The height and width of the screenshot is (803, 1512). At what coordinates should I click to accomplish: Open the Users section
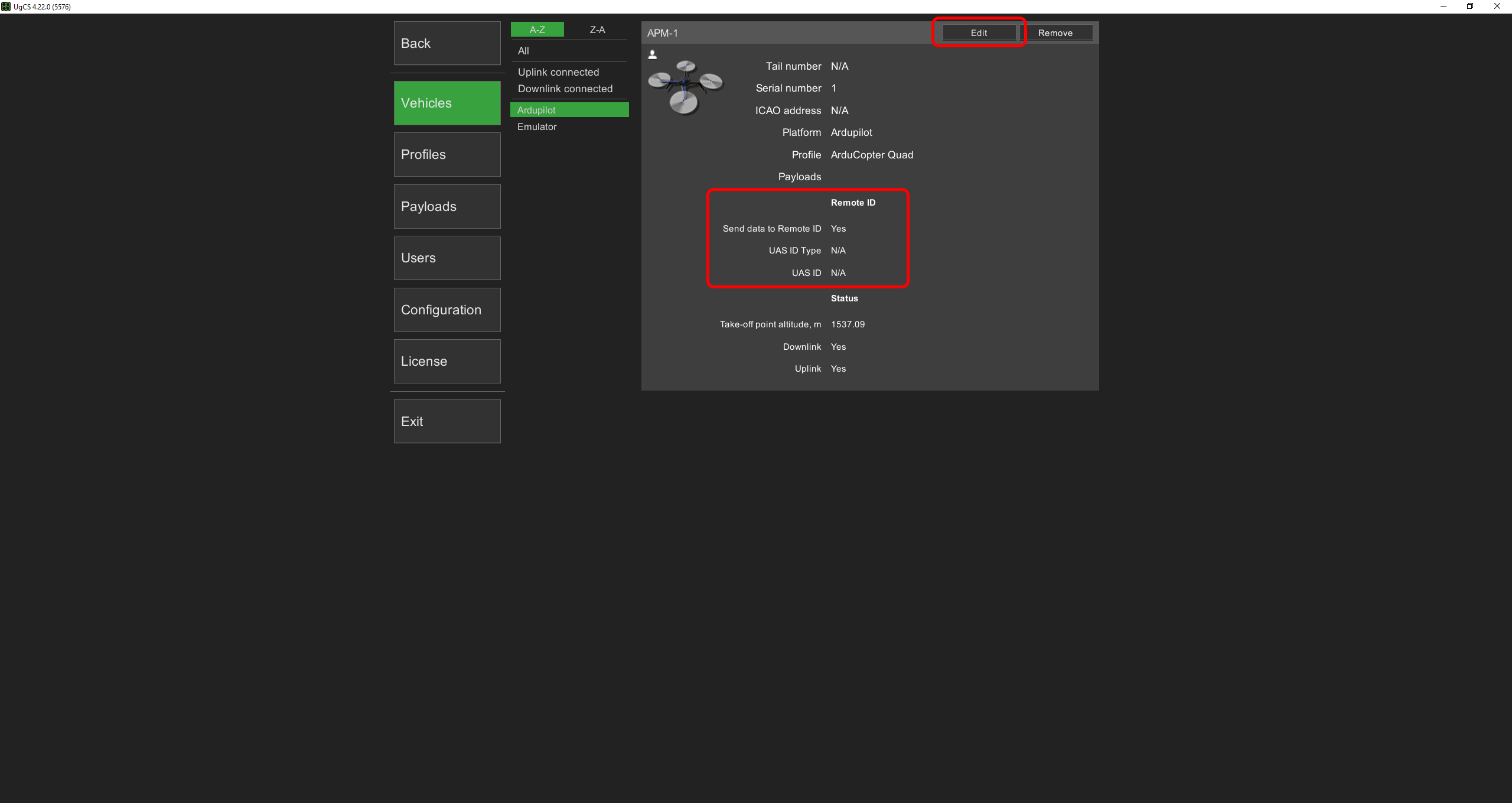pyautogui.click(x=447, y=258)
